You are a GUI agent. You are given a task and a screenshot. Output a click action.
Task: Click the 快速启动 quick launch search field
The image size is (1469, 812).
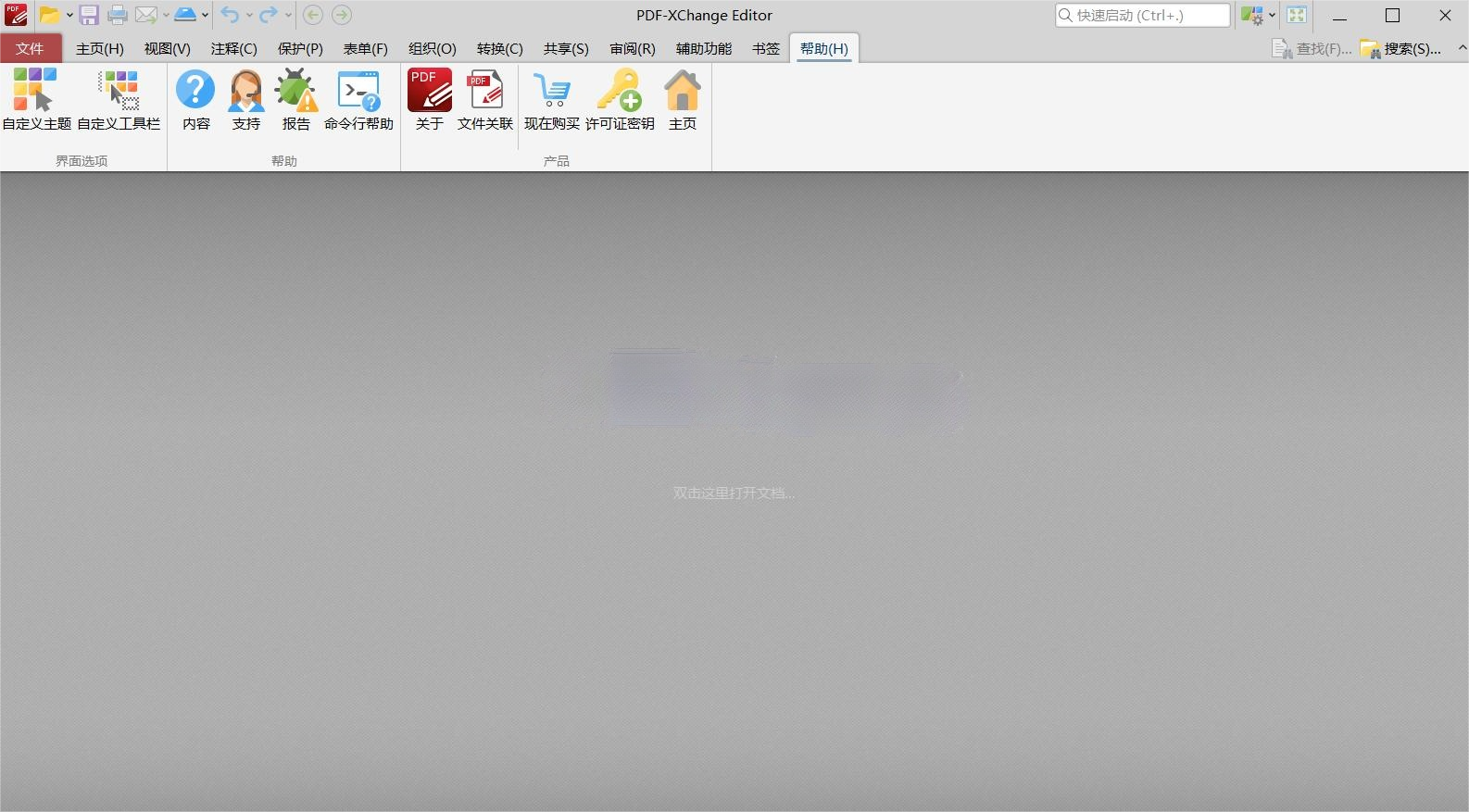point(1143,15)
